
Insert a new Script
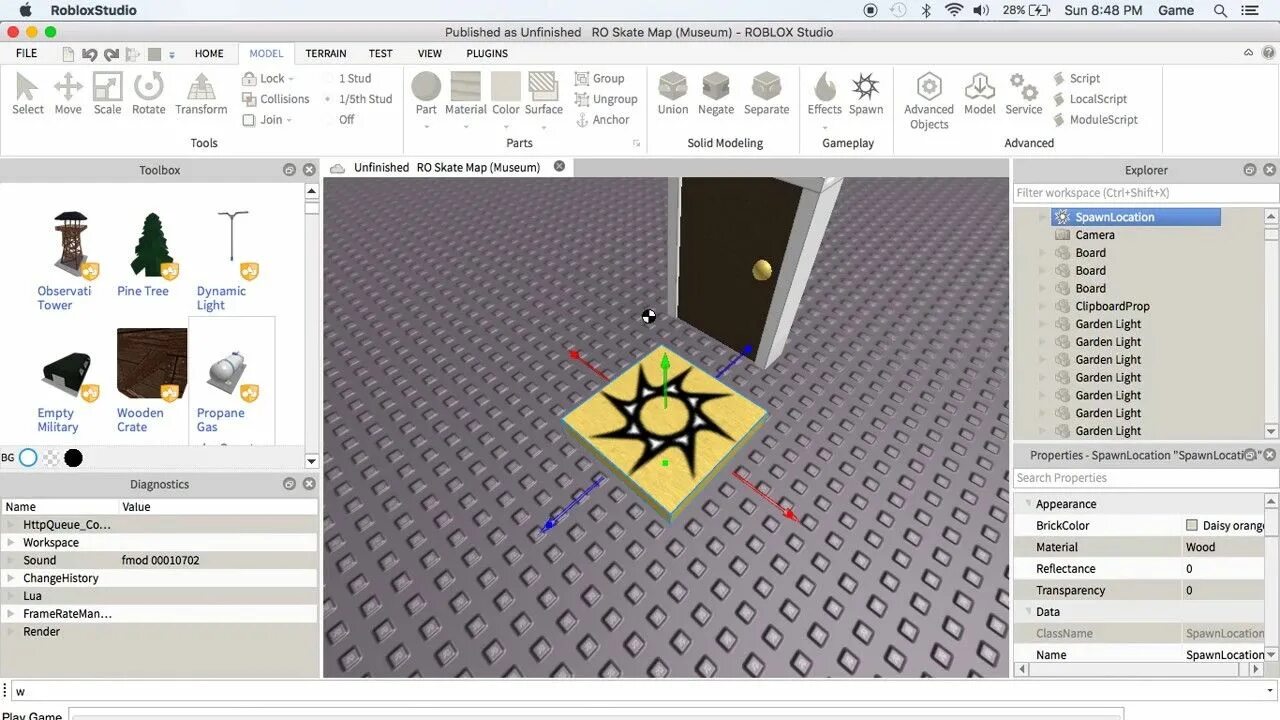pyautogui.click(x=1077, y=78)
